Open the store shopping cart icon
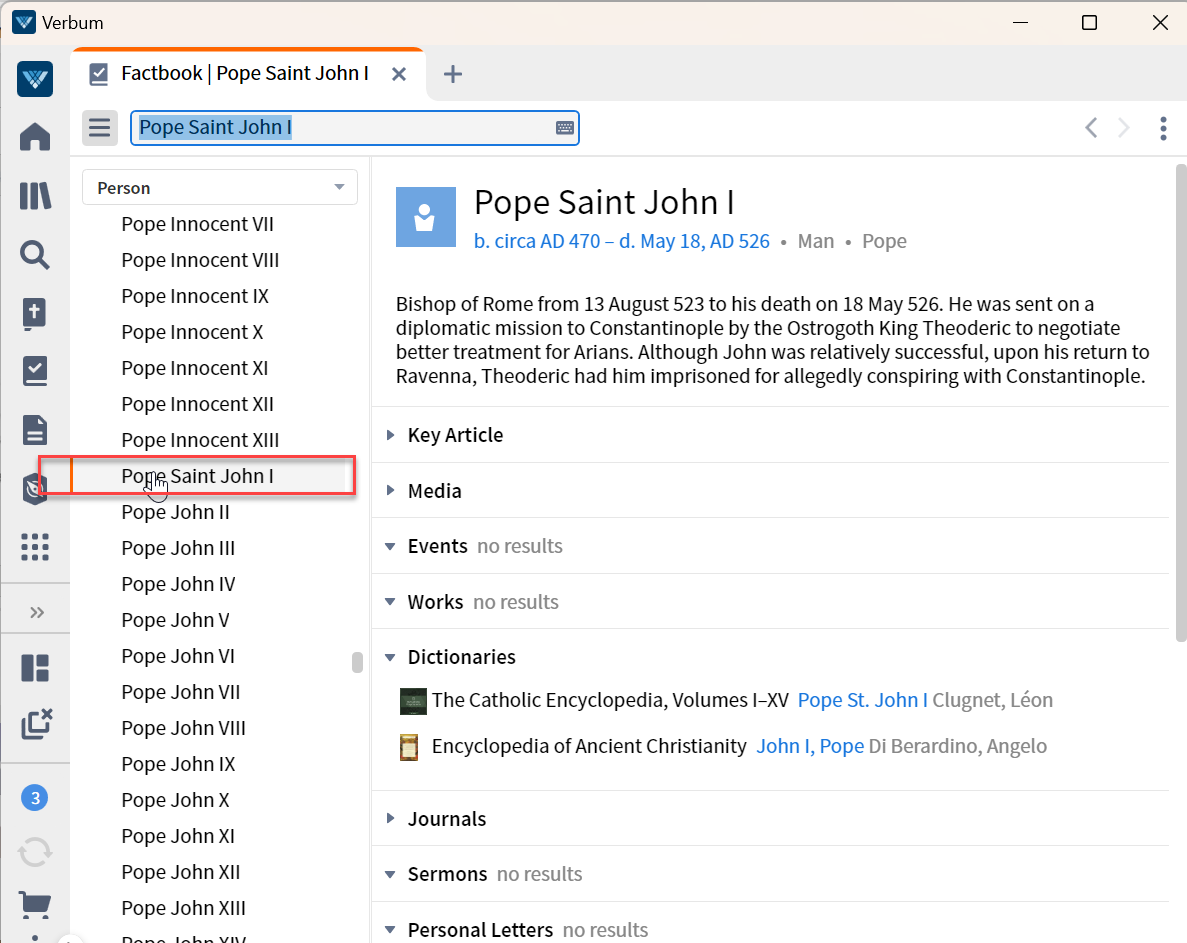The image size is (1187, 943). [35, 904]
